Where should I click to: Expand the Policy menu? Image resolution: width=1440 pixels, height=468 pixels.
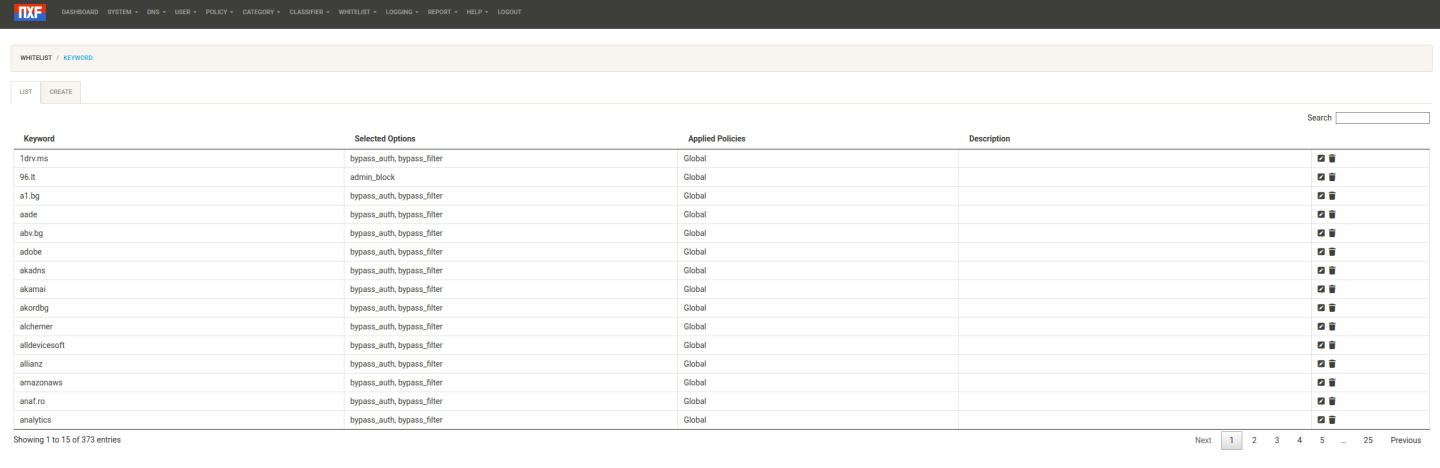tap(219, 12)
